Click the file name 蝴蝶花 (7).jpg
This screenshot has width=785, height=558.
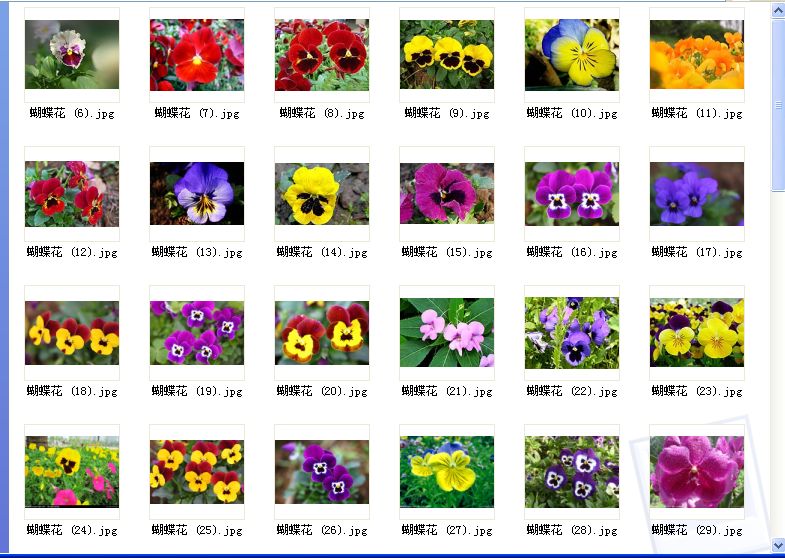tap(197, 114)
